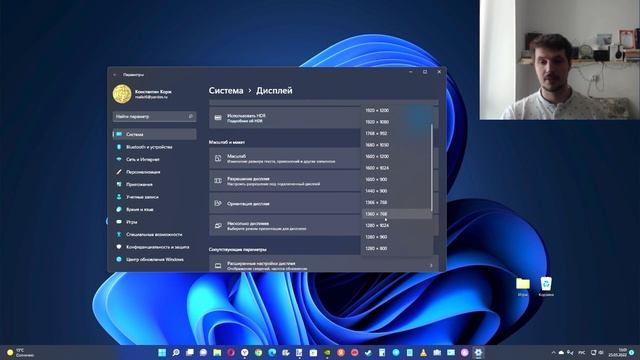Select resolution 1920 × 1080 from the list
Viewport: 640px width, 360px height.
tap(396, 122)
